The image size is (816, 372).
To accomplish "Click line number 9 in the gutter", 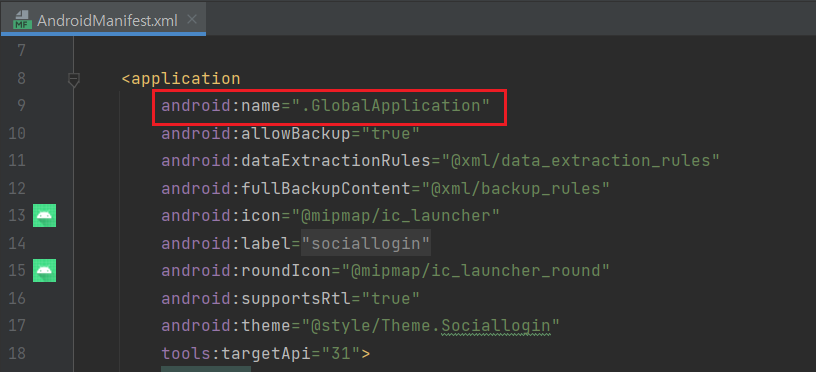I will pos(21,106).
